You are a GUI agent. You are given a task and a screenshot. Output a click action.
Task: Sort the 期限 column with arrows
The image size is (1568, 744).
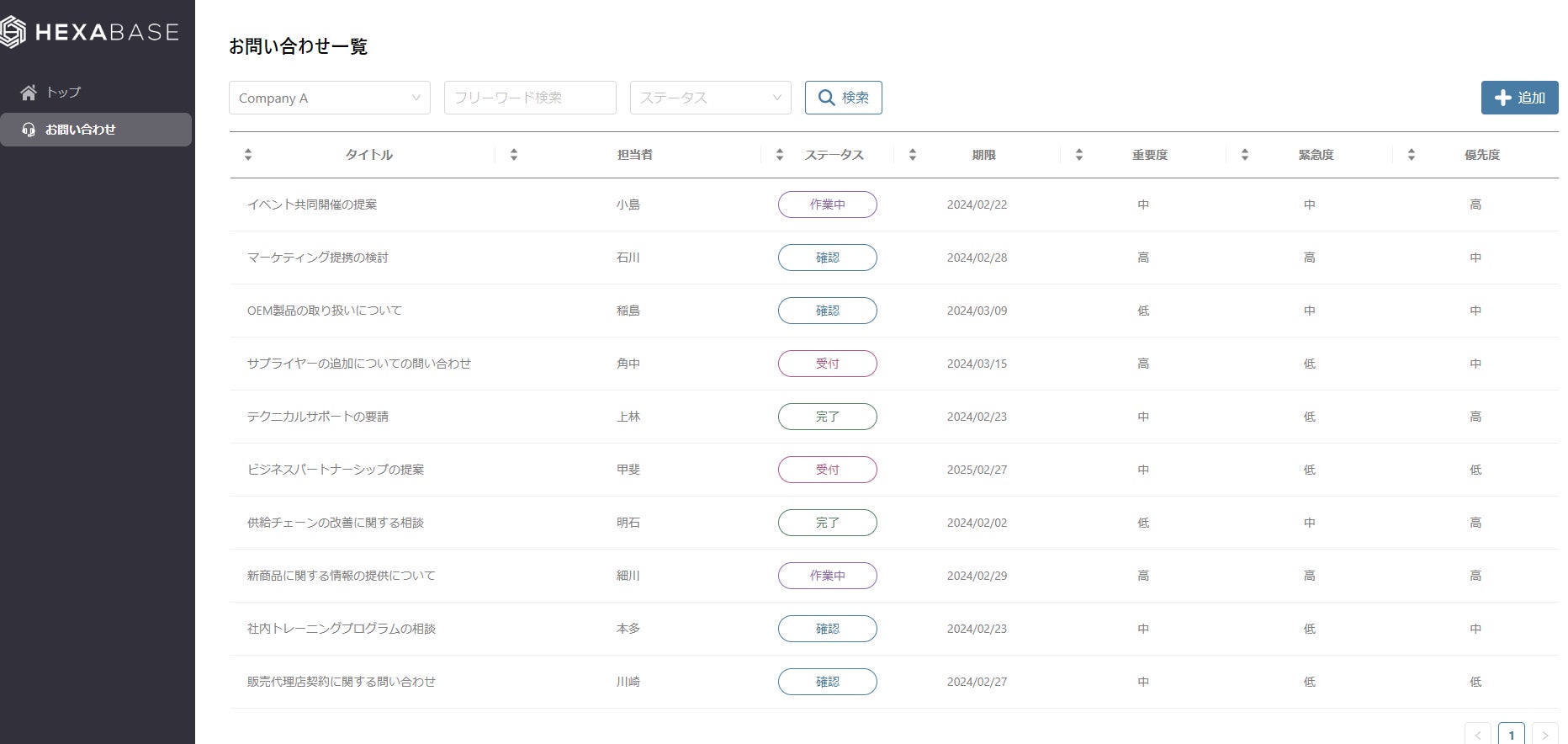(x=913, y=155)
